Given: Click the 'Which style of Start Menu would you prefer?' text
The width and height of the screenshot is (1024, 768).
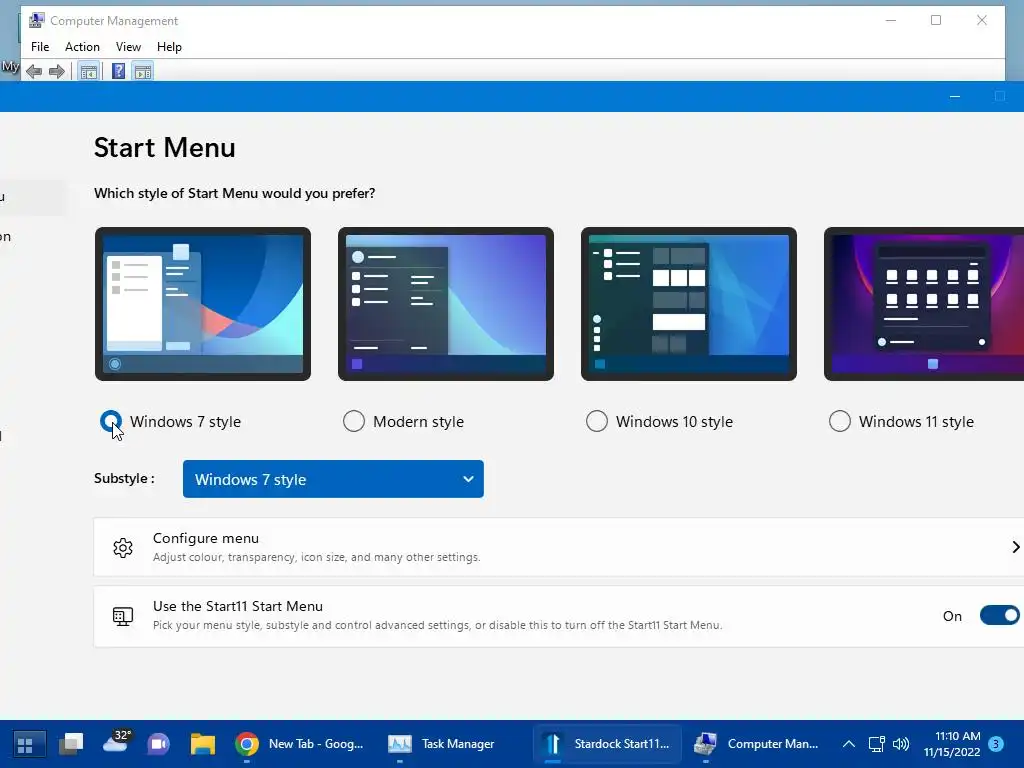Looking at the screenshot, I should point(234,193).
